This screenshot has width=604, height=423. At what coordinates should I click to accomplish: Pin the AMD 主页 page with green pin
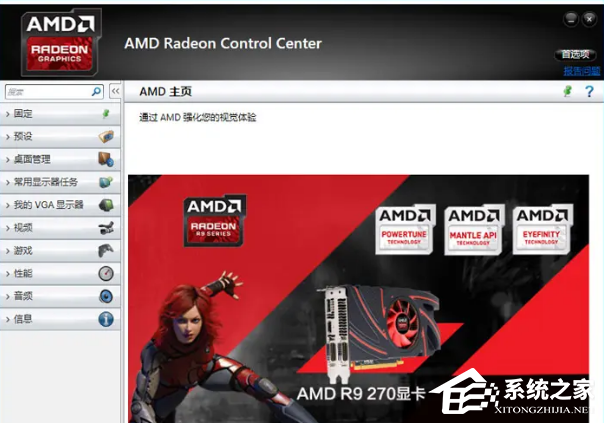(x=567, y=91)
